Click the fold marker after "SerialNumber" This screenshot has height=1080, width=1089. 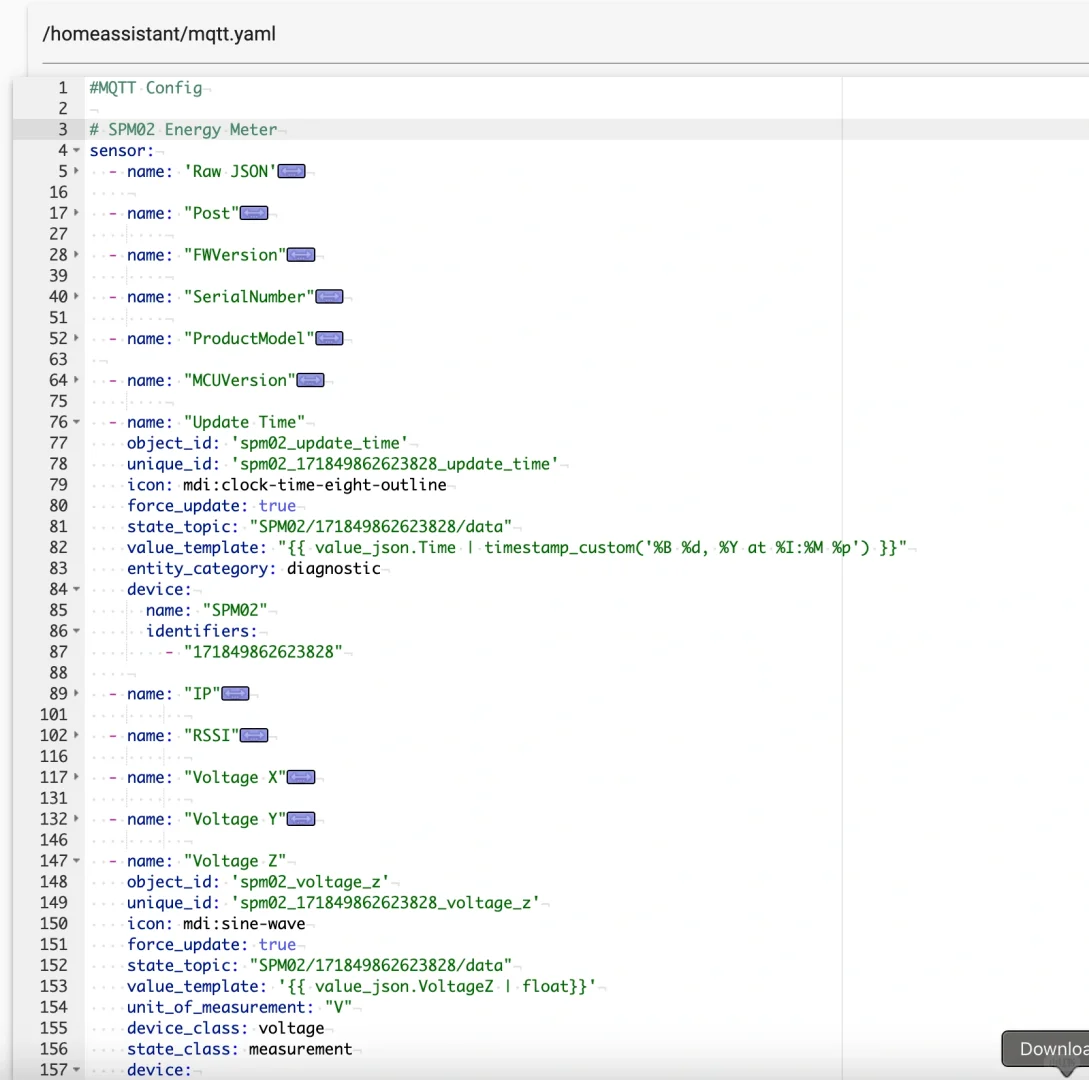329,297
